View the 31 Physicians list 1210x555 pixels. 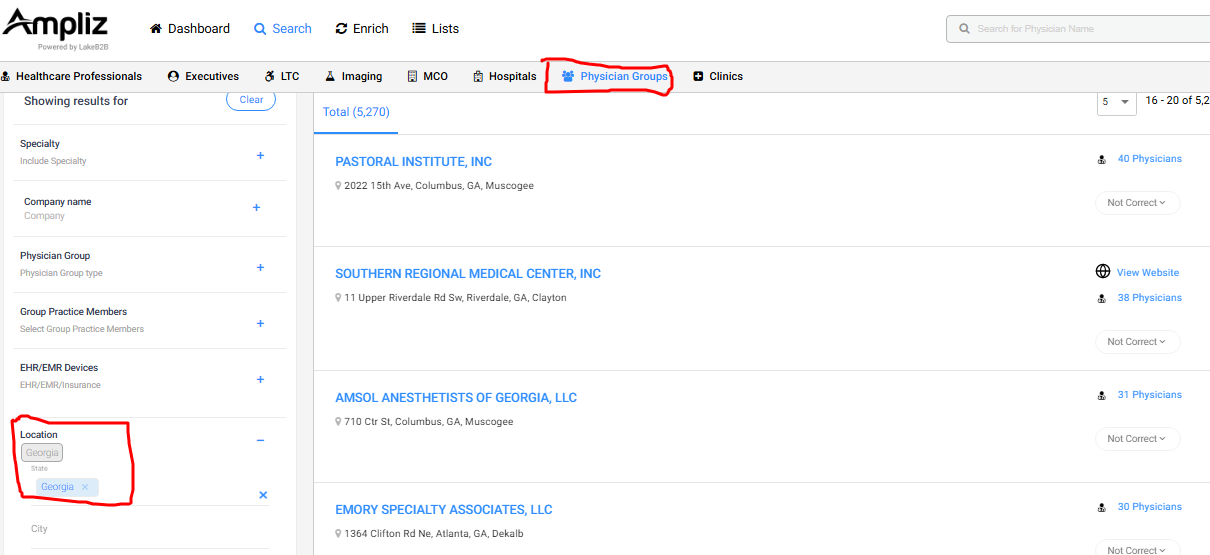tap(1149, 395)
